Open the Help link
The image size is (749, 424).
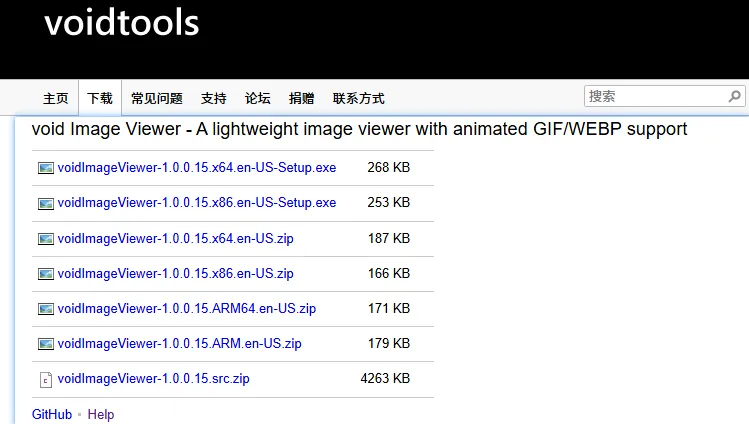coord(101,414)
